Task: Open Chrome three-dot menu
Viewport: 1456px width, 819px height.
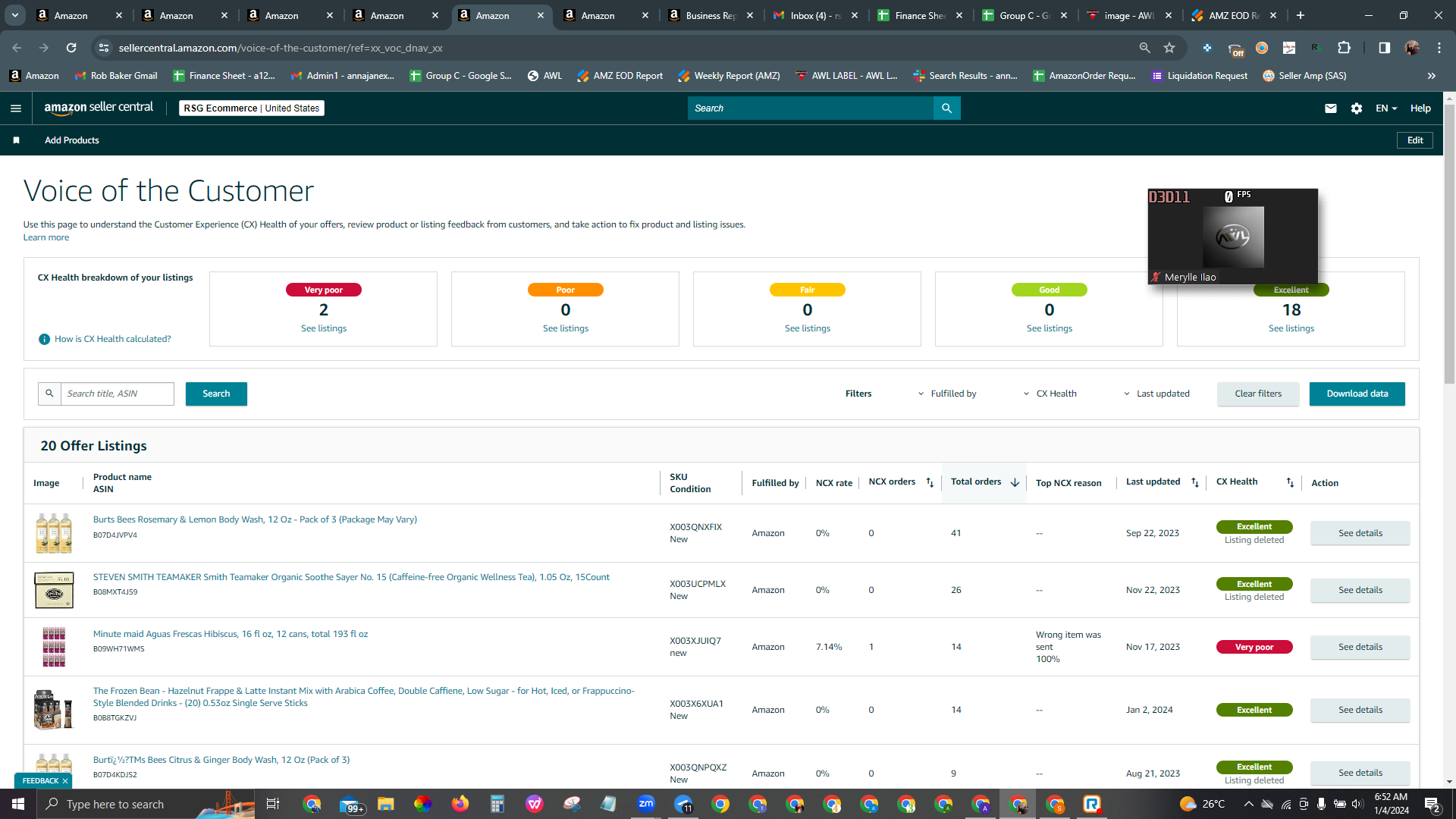Action: 1439,48
